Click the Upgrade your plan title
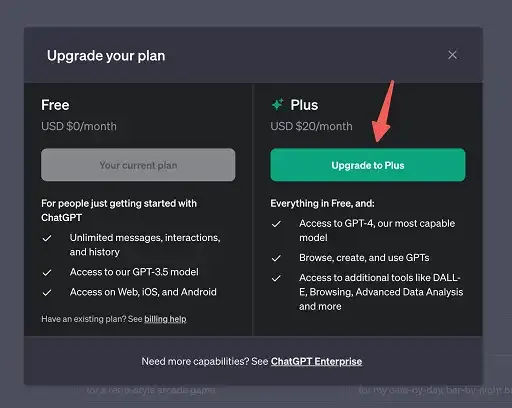Screen dimensions: 512x408 tap(106, 56)
